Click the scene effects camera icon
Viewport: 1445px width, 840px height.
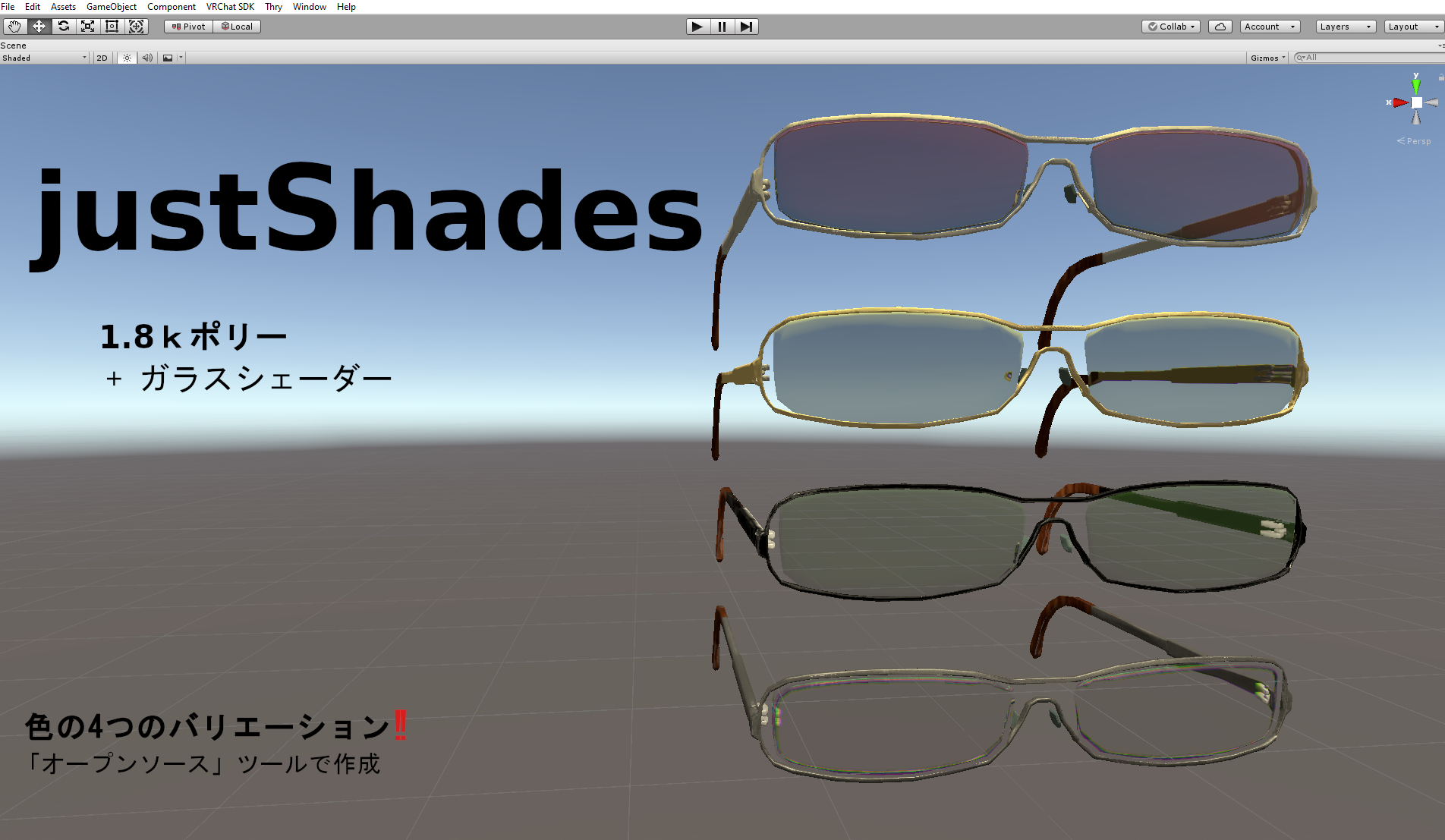point(168,58)
